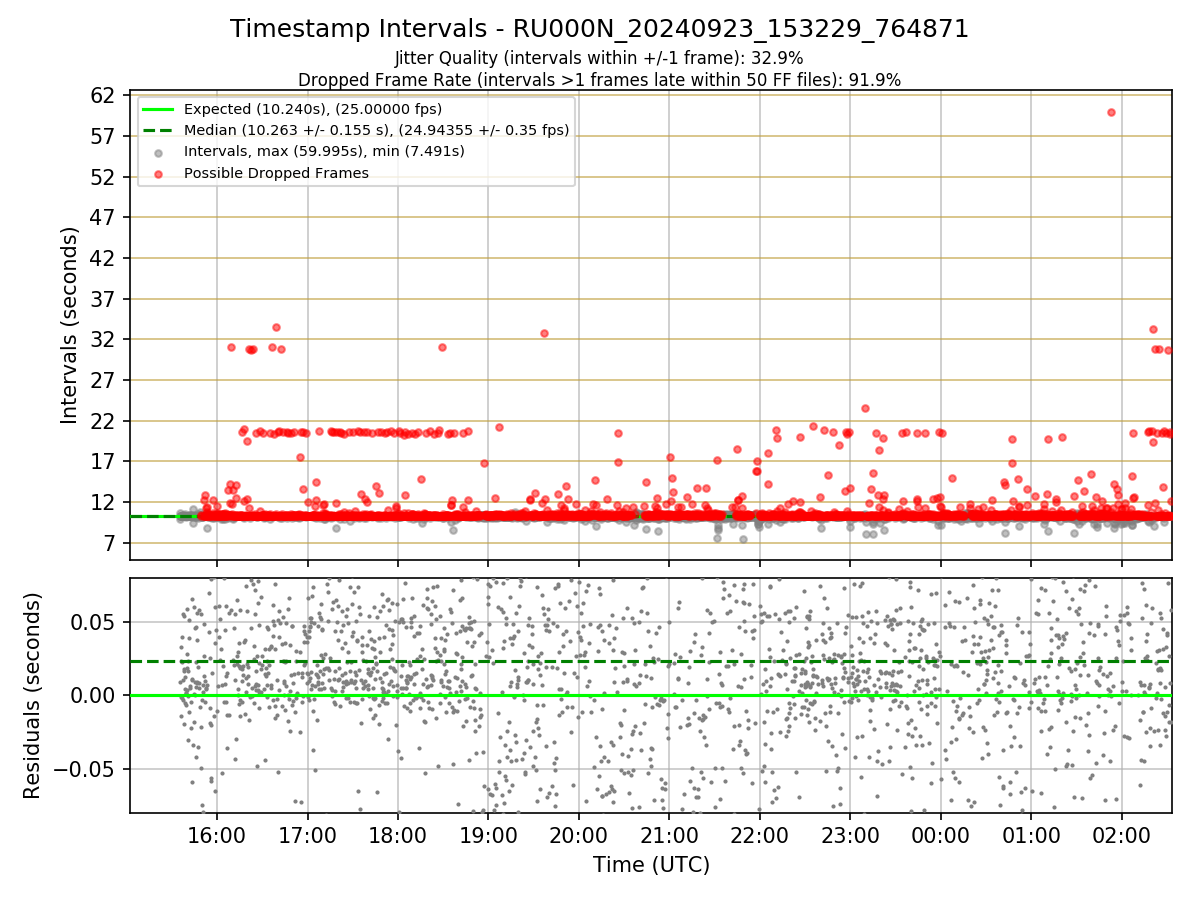The width and height of the screenshot is (1200, 900).
Task: Click the −0.05 tick label on residuals axis
Action: 85,769
